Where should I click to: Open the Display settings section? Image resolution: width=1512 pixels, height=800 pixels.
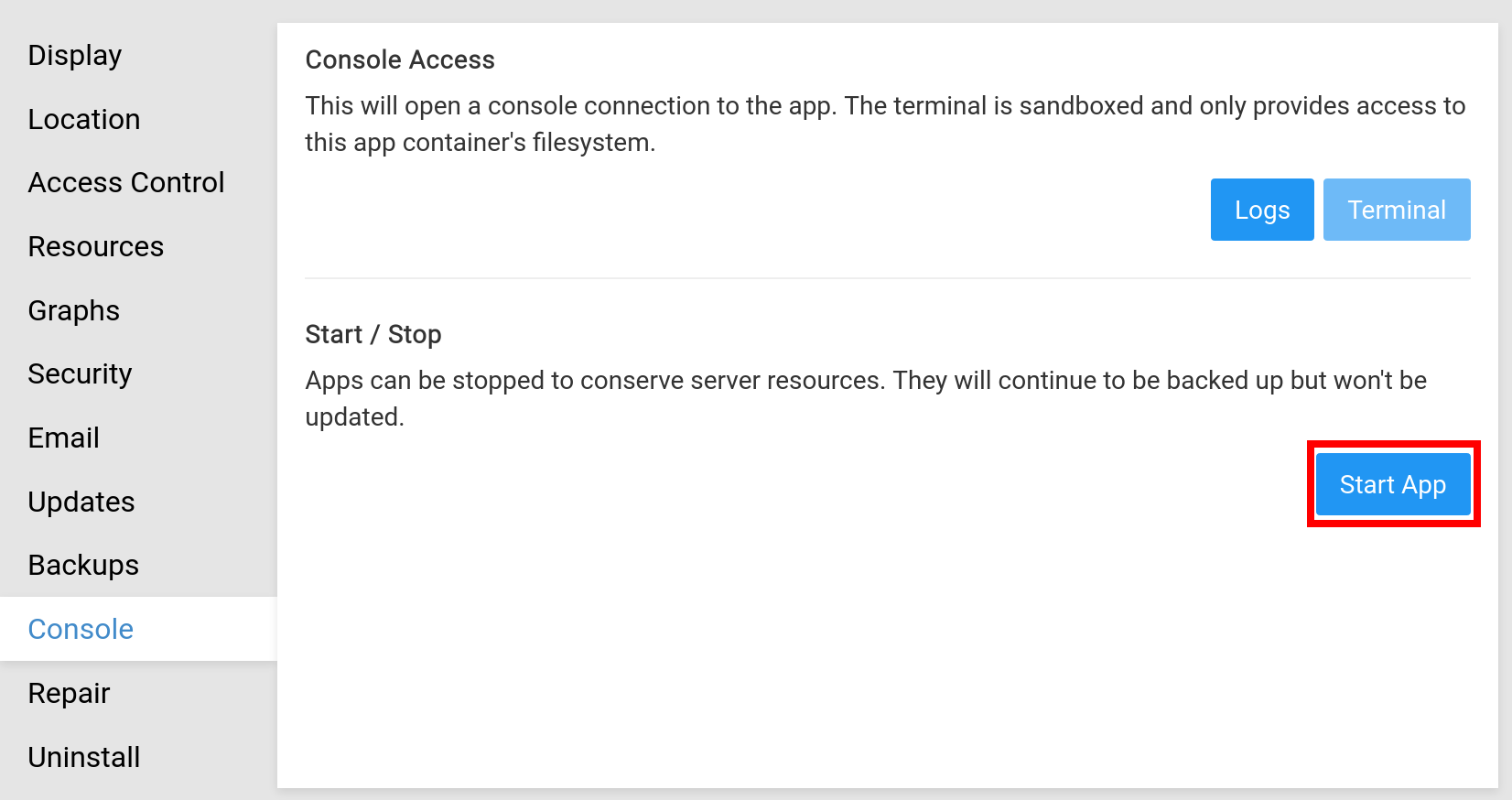tap(75, 56)
